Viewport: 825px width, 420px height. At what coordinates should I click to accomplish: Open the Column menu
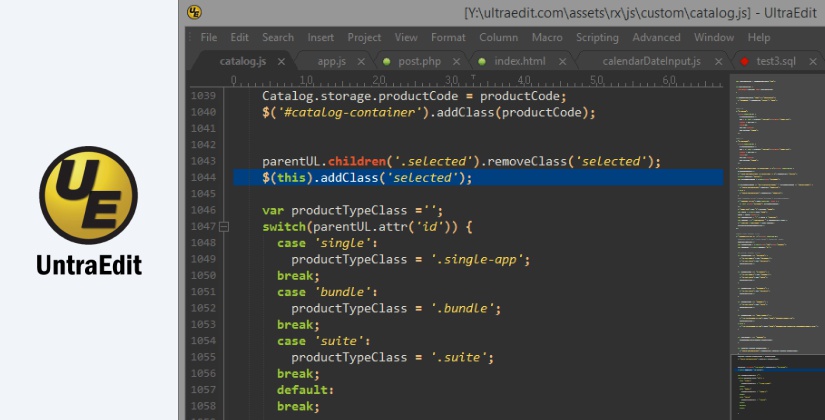498,37
